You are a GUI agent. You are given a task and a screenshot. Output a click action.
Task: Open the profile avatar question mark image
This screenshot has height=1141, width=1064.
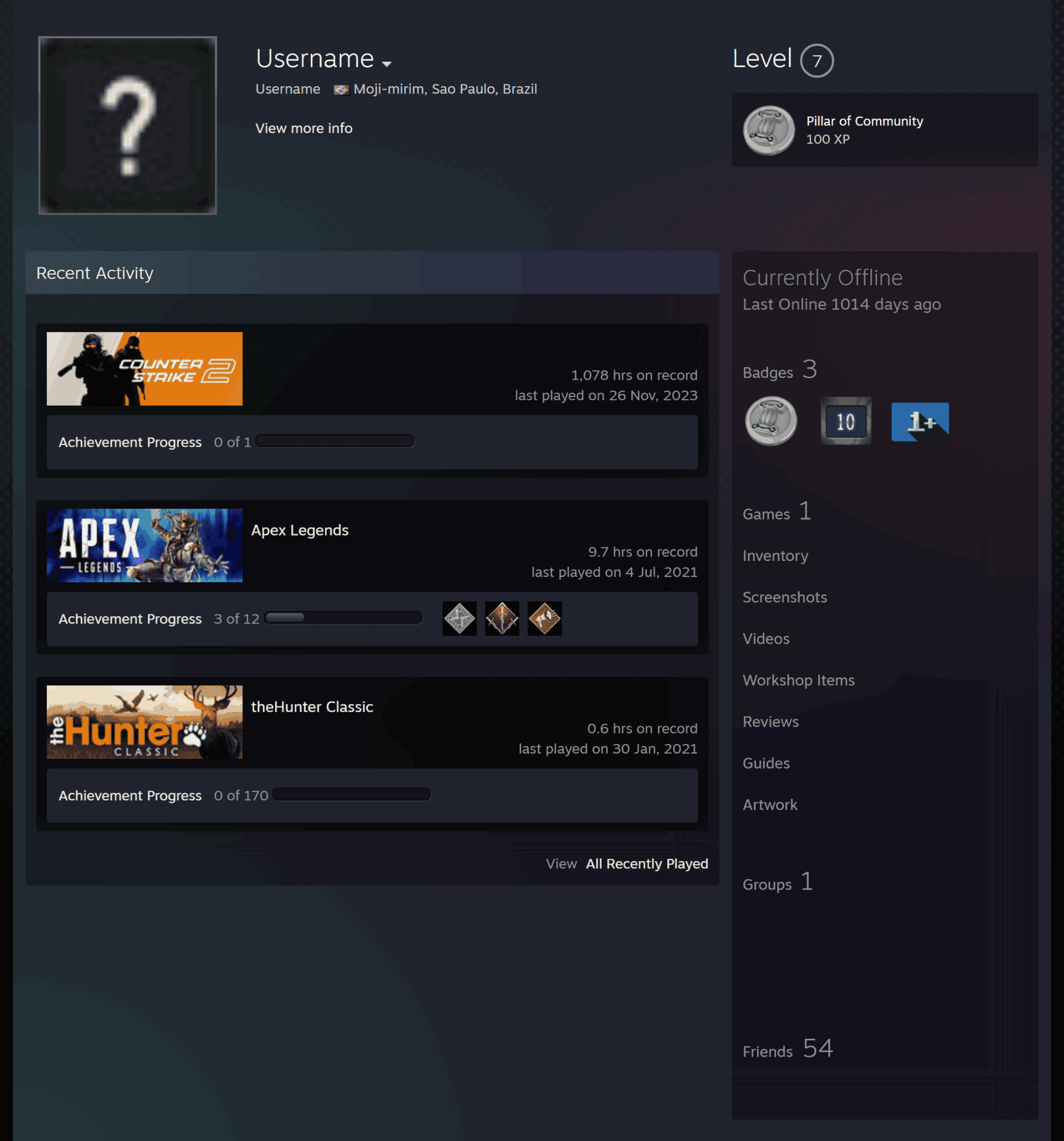coord(128,125)
